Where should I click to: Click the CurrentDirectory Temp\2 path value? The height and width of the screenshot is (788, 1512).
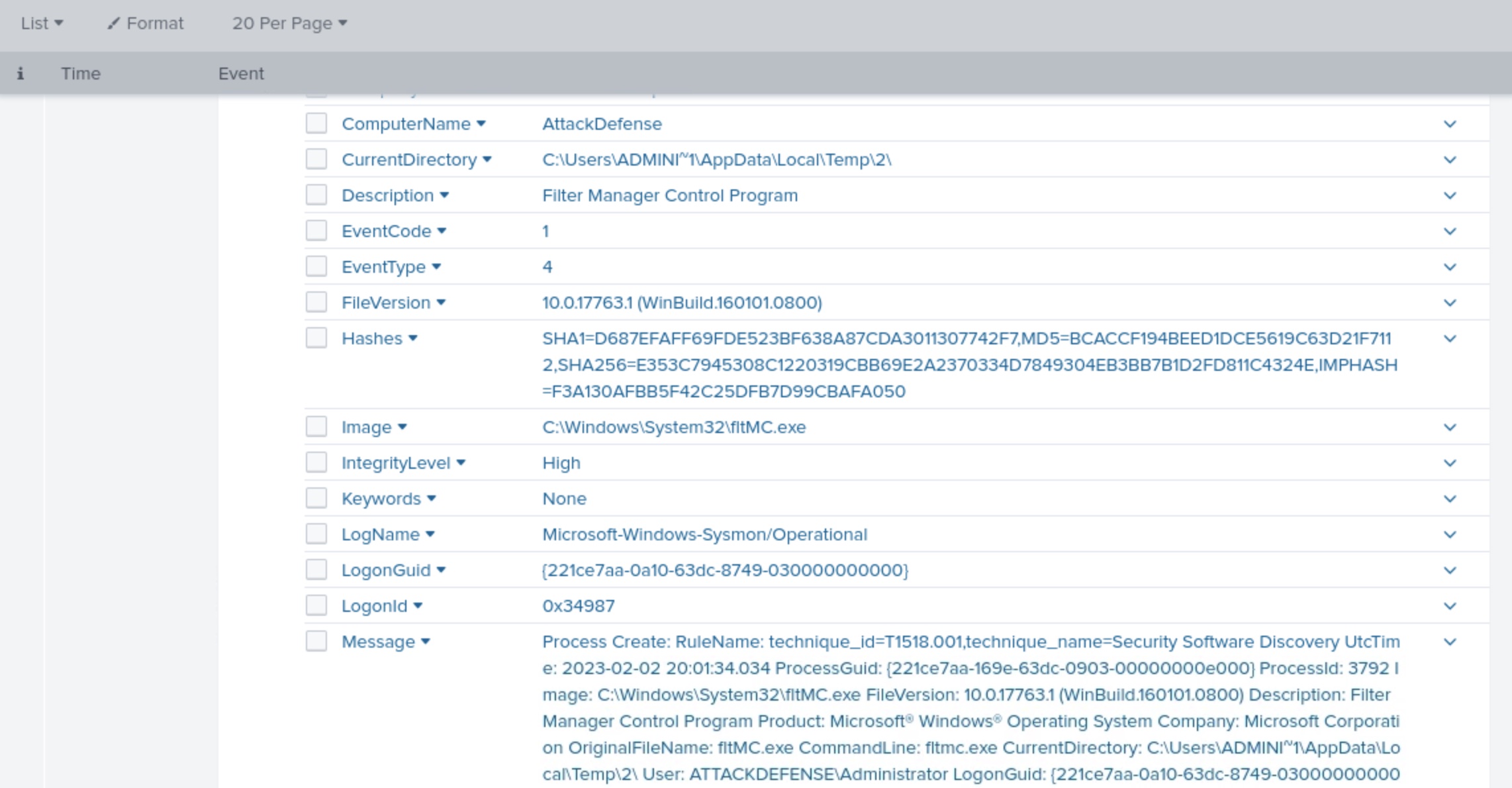[x=717, y=160]
